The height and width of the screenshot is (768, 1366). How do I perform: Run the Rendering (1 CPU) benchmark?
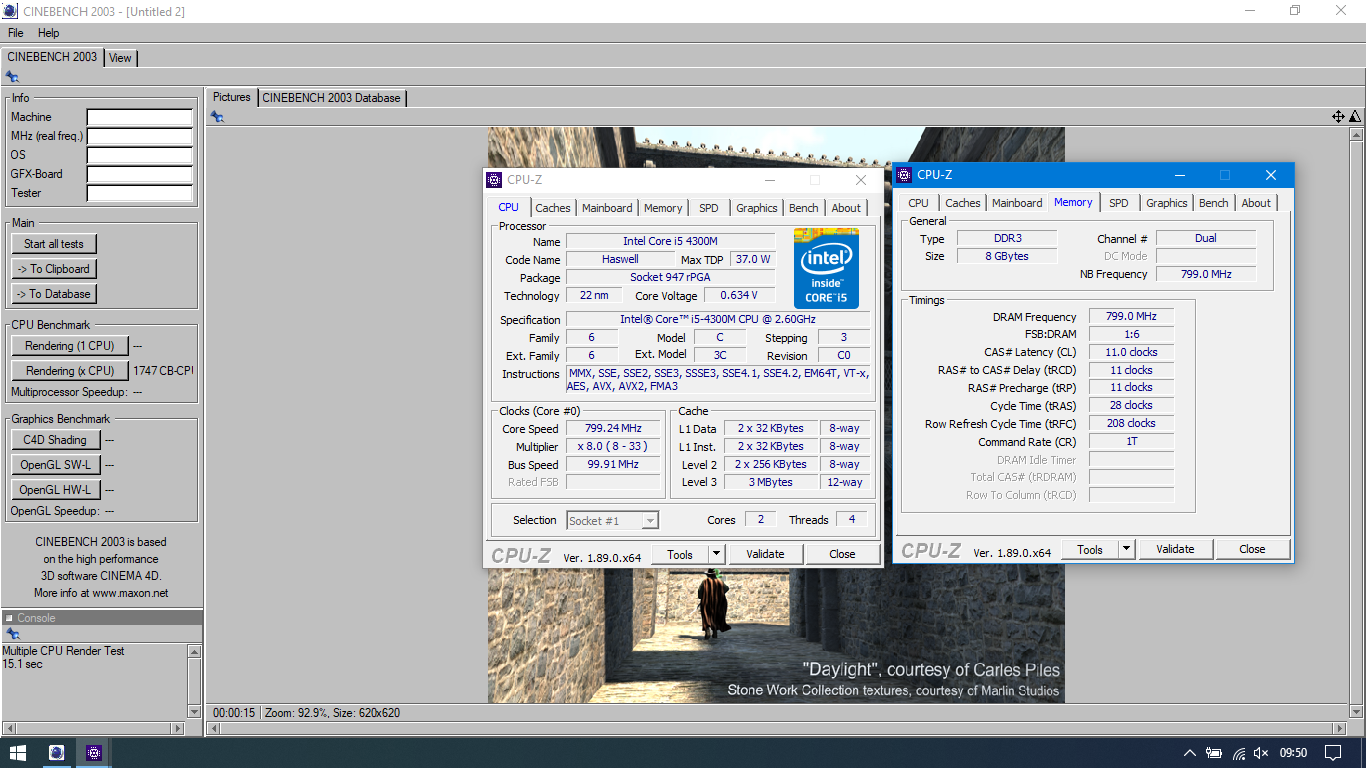[x=70, y=346]
